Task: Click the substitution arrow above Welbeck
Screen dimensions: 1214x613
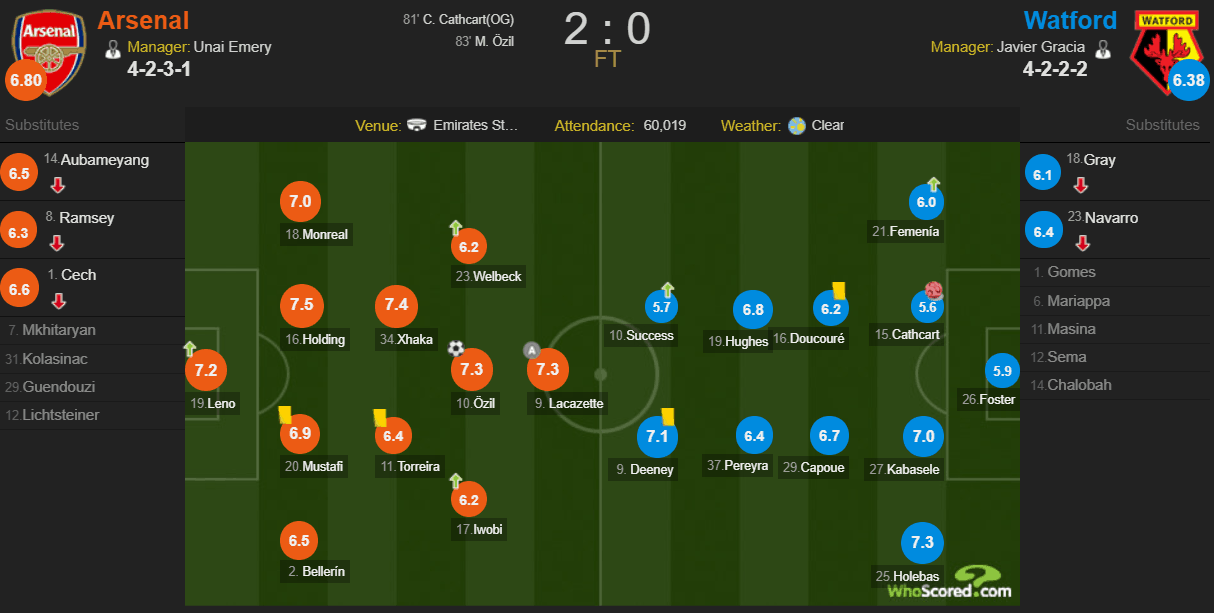Action: pyautogui.click(x=455, y=228)
